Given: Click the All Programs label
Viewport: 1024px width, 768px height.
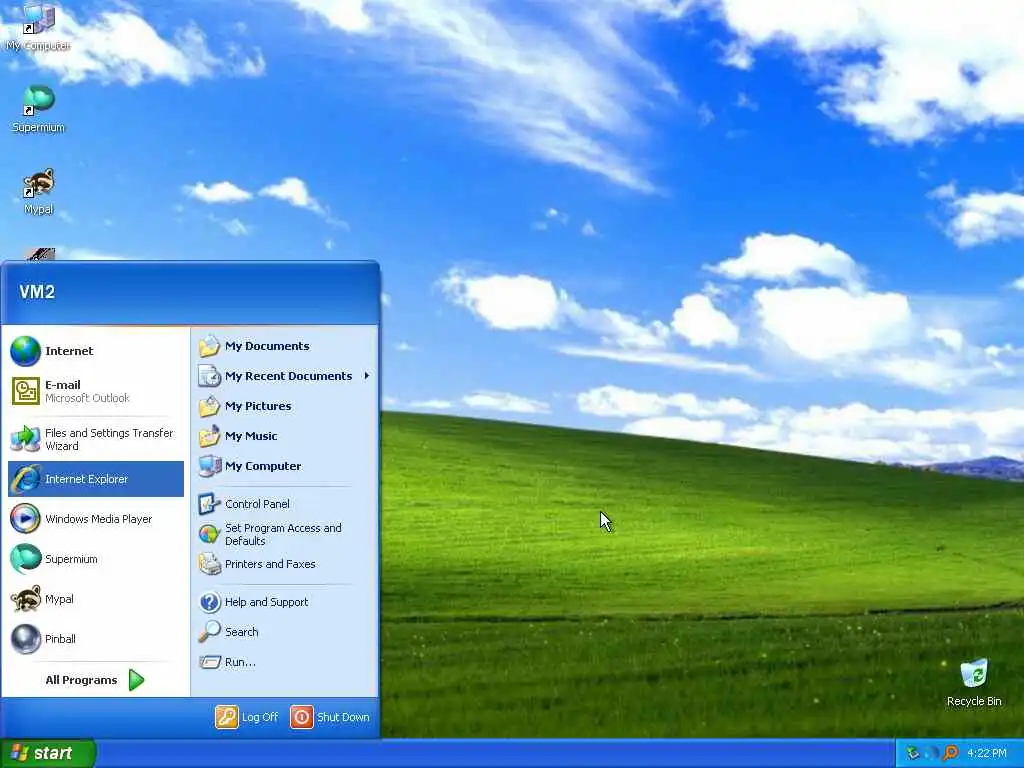Looking at the screenshot, I should tap(81, 680).
